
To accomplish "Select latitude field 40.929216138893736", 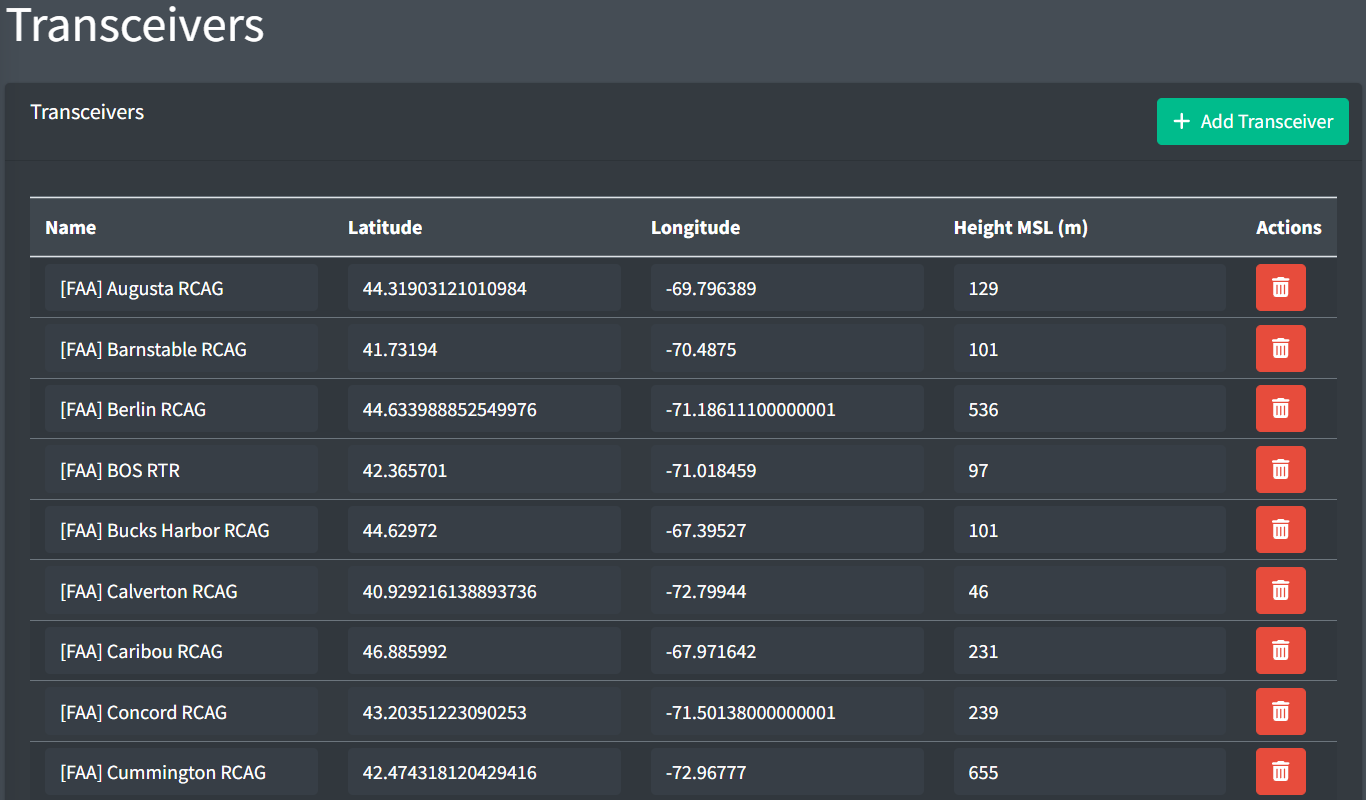I will (x=484, y=591).
